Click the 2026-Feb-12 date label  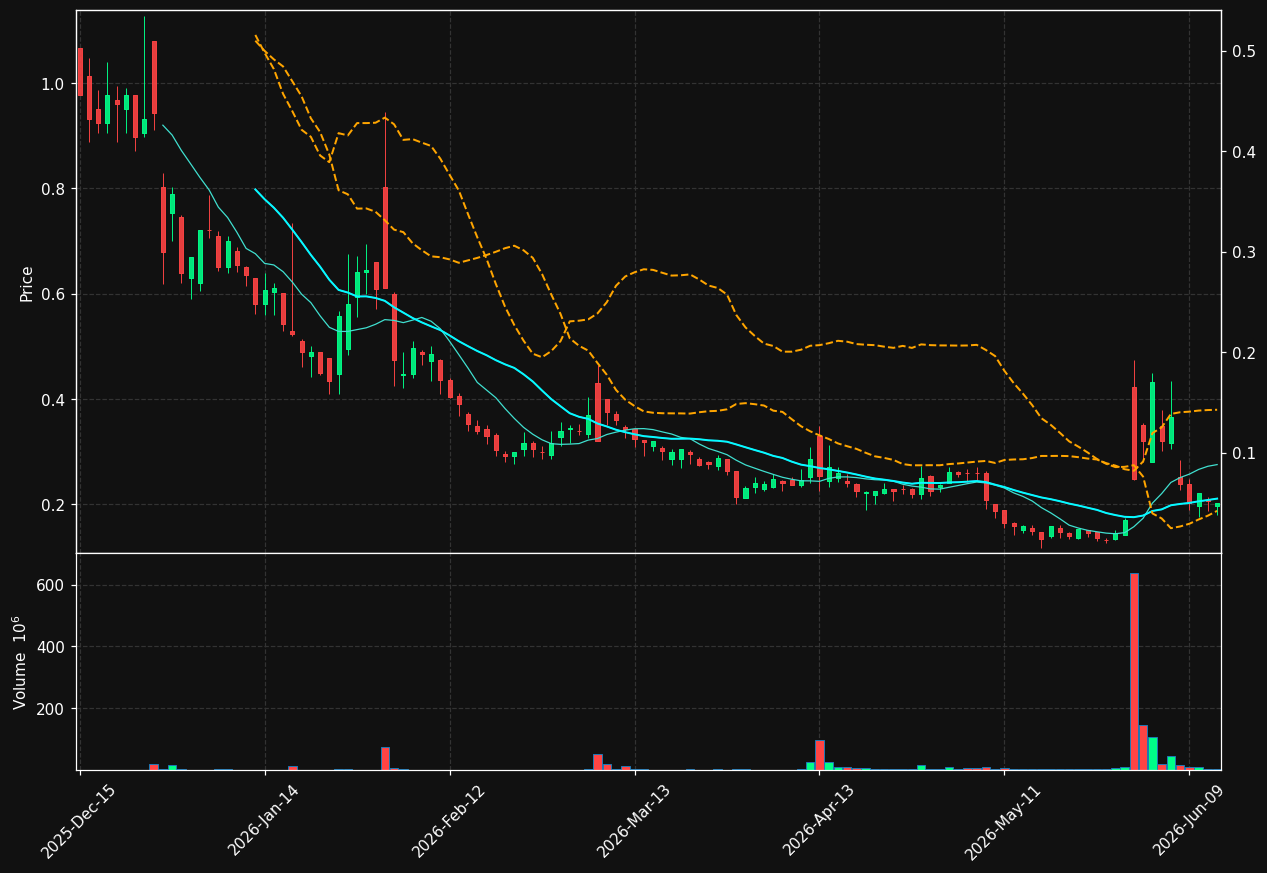click(449, 821)
